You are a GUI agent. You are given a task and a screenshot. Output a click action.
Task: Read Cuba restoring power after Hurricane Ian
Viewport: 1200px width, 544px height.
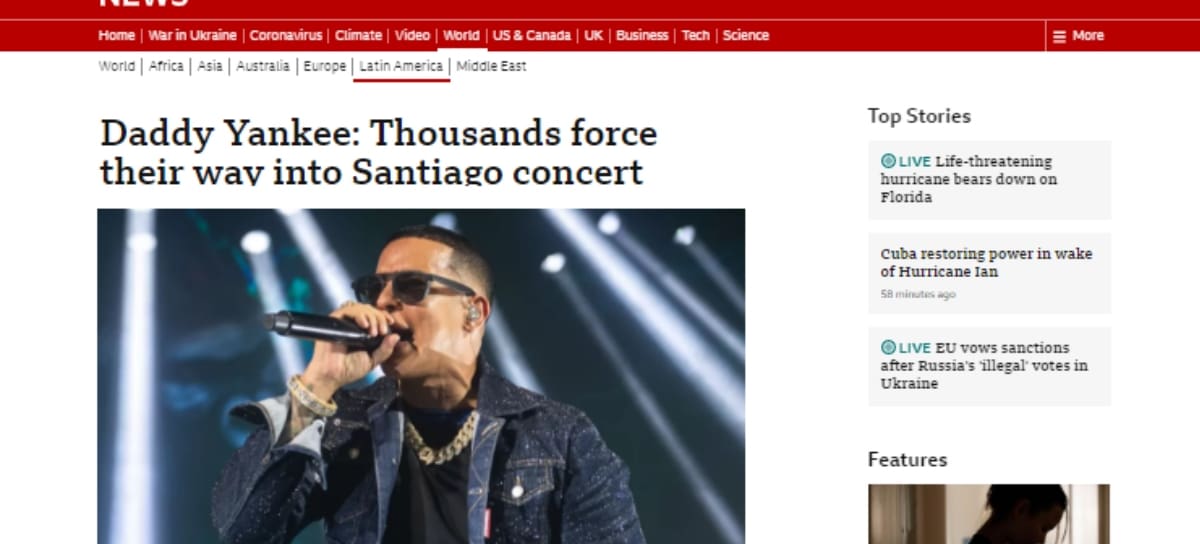coord(986,262)
